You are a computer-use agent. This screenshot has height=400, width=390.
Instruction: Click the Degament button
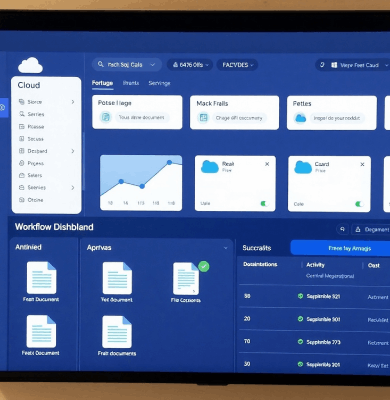tap(371, 230)
